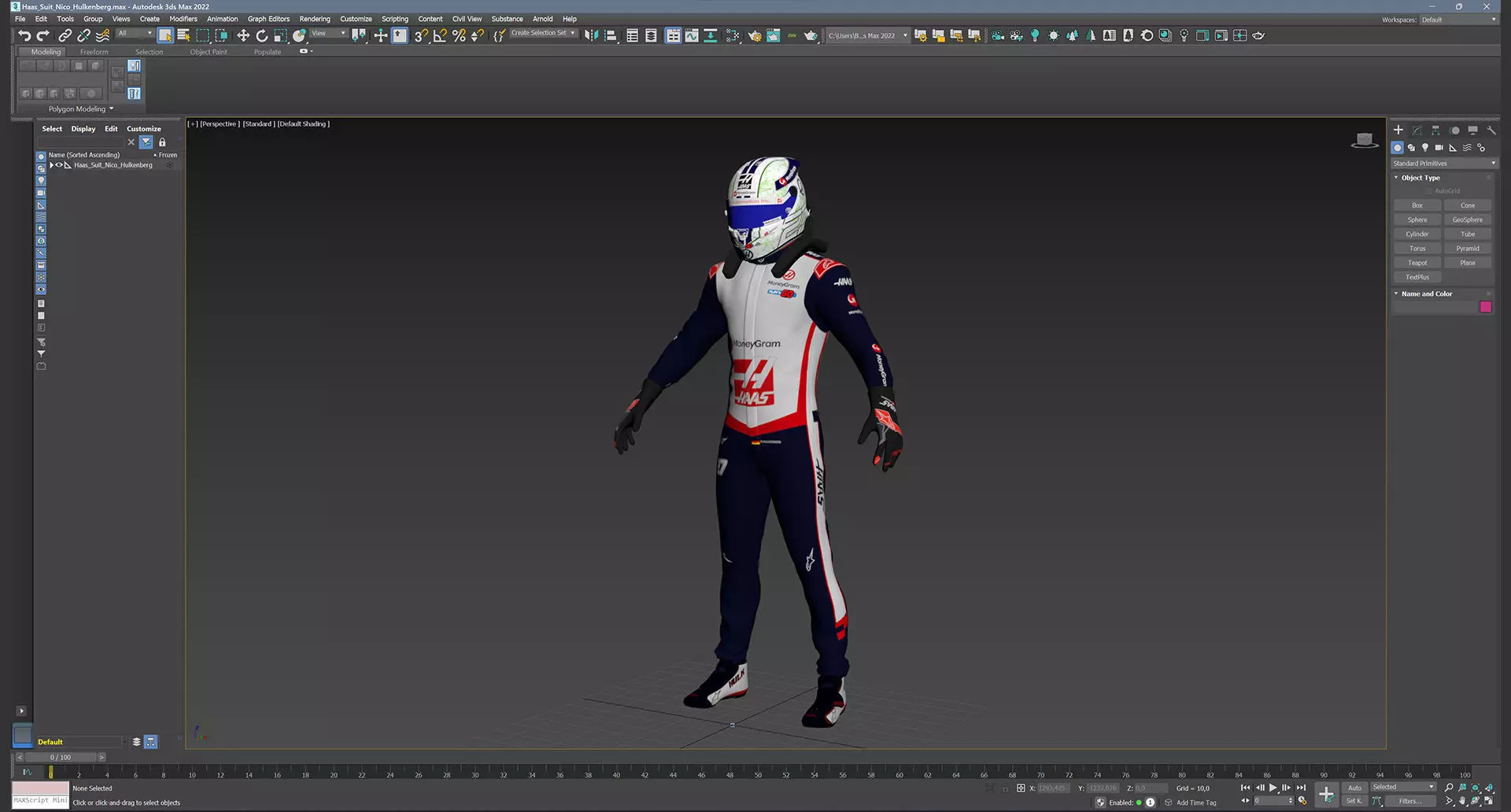Viewport: 1511px width, 812px height.
Task: Toggle 3D Snaps icon
Action: pyautogui.click(x=421, y=35)
